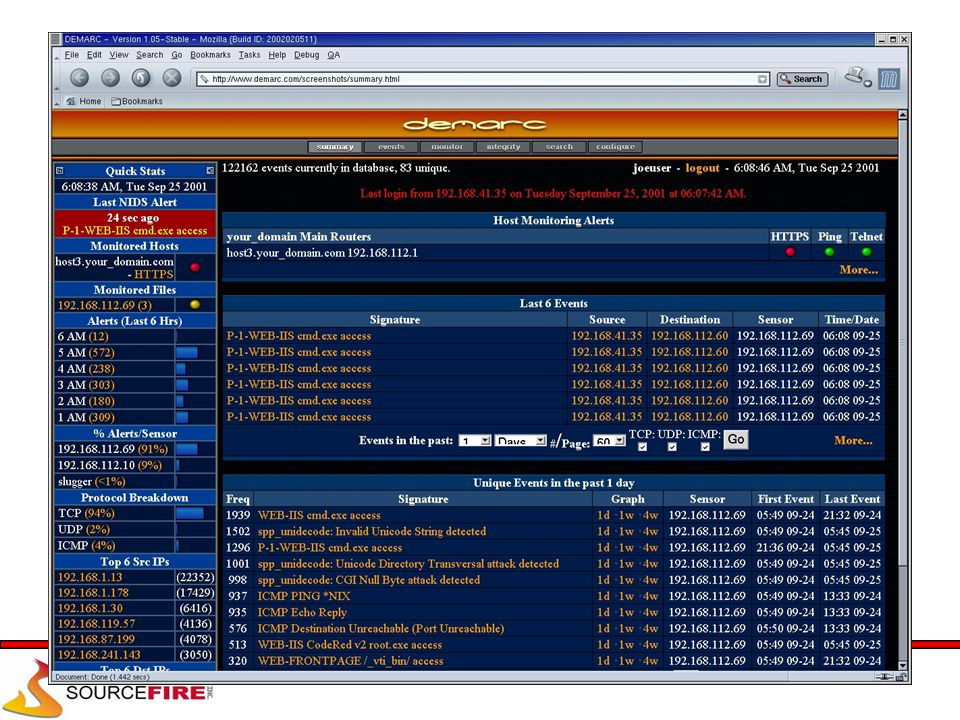Click 4w graph link for ICMP Echo Reply row
This screenshot has width=960, height=720.
point(650,612)
